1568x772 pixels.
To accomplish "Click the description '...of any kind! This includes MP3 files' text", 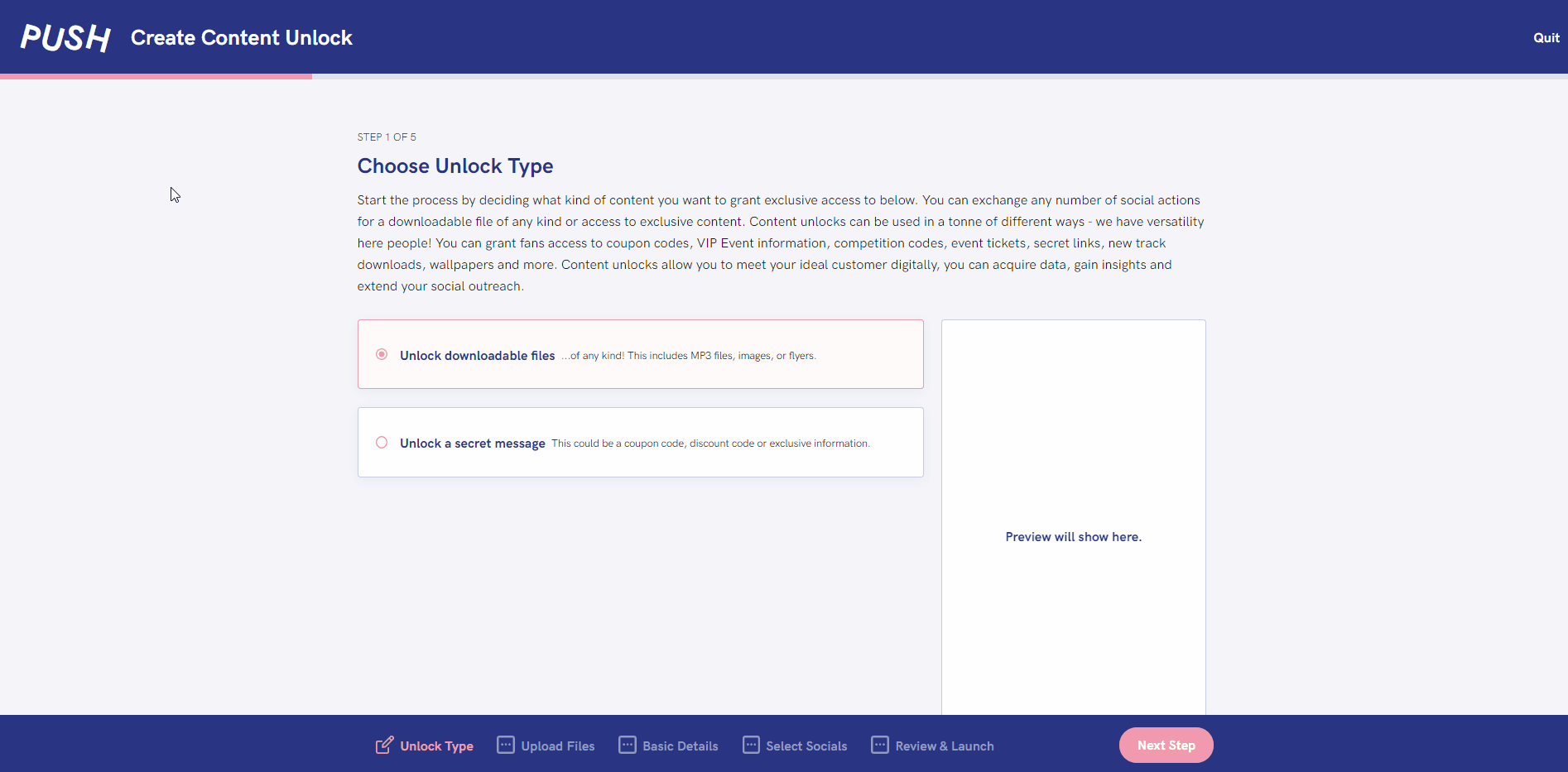I will tap(689, 356).
